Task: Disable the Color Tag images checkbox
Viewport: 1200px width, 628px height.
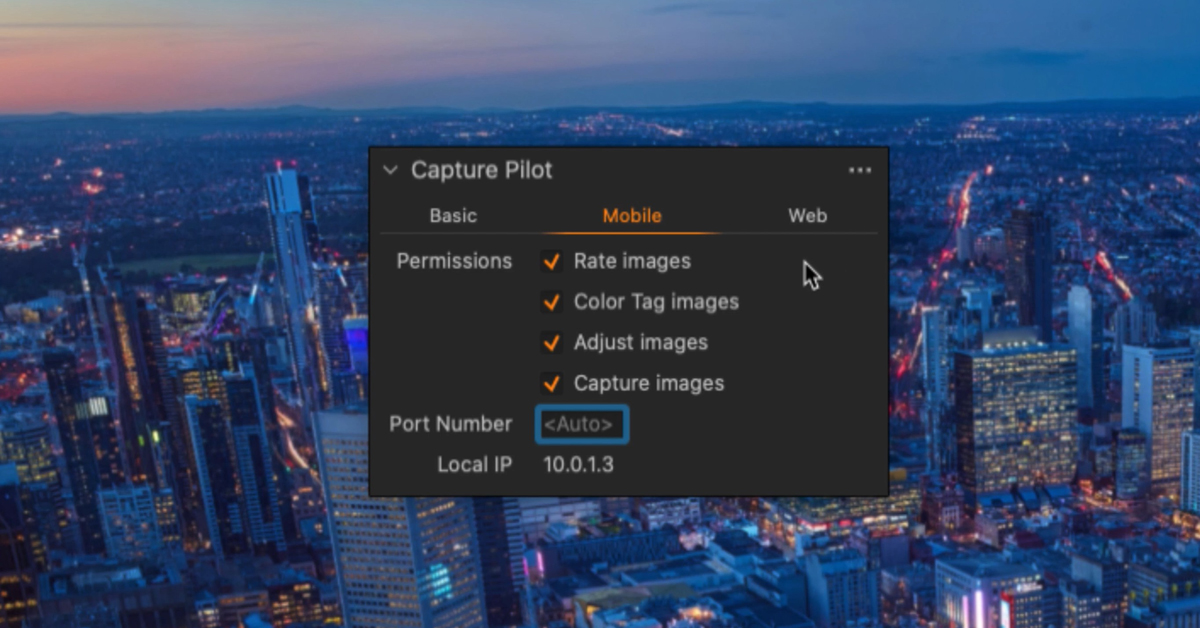Action: 551,302
